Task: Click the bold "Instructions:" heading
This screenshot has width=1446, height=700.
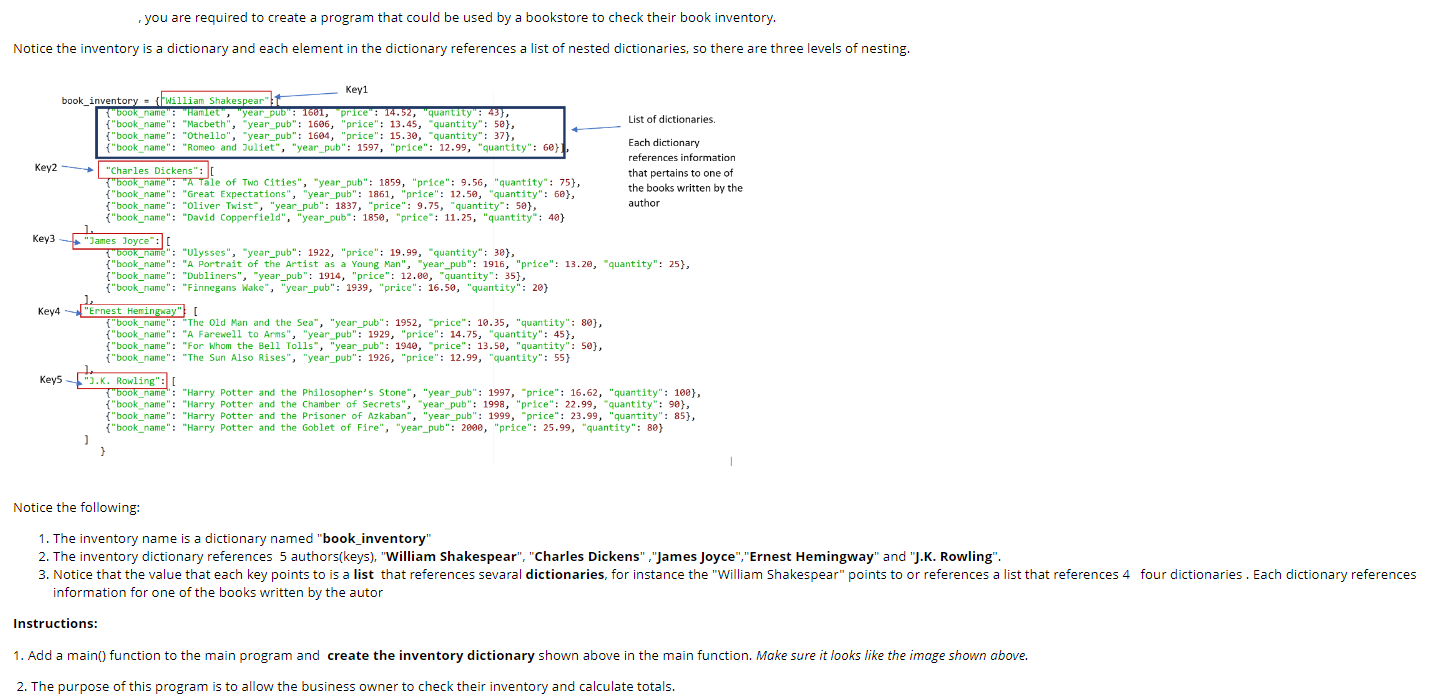Action: click(x=55, y=623)
